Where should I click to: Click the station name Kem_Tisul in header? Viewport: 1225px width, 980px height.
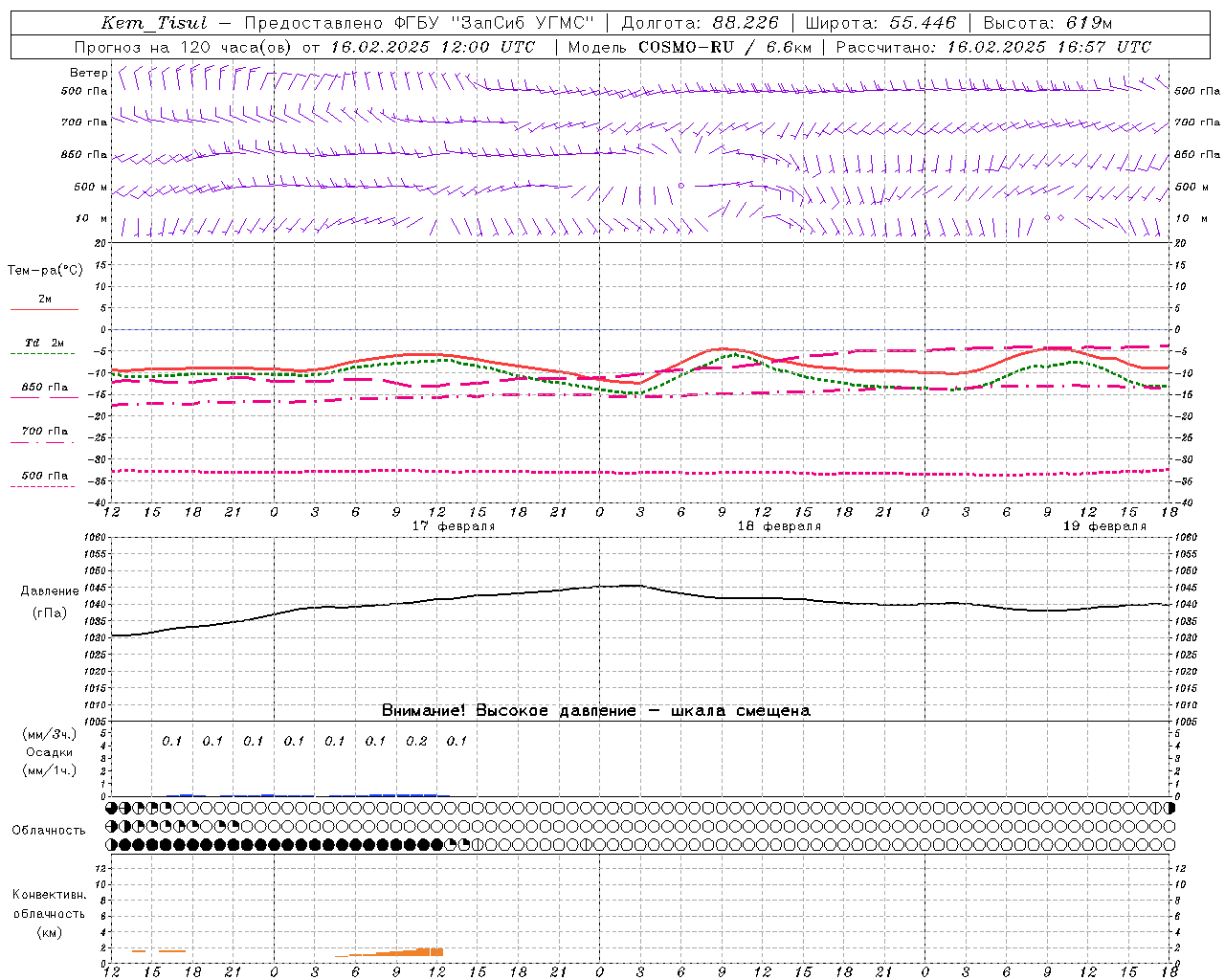click(154, 23)
